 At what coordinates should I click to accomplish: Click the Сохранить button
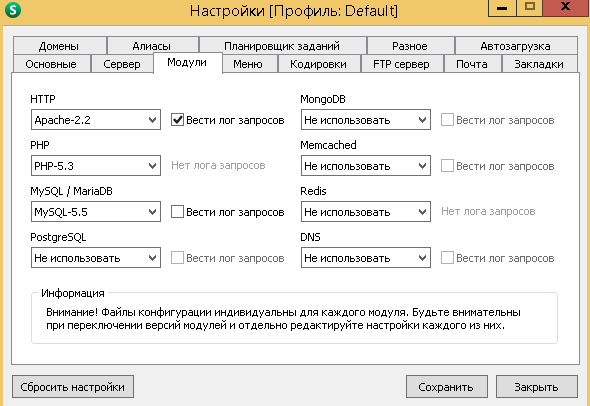coord(446,386)
